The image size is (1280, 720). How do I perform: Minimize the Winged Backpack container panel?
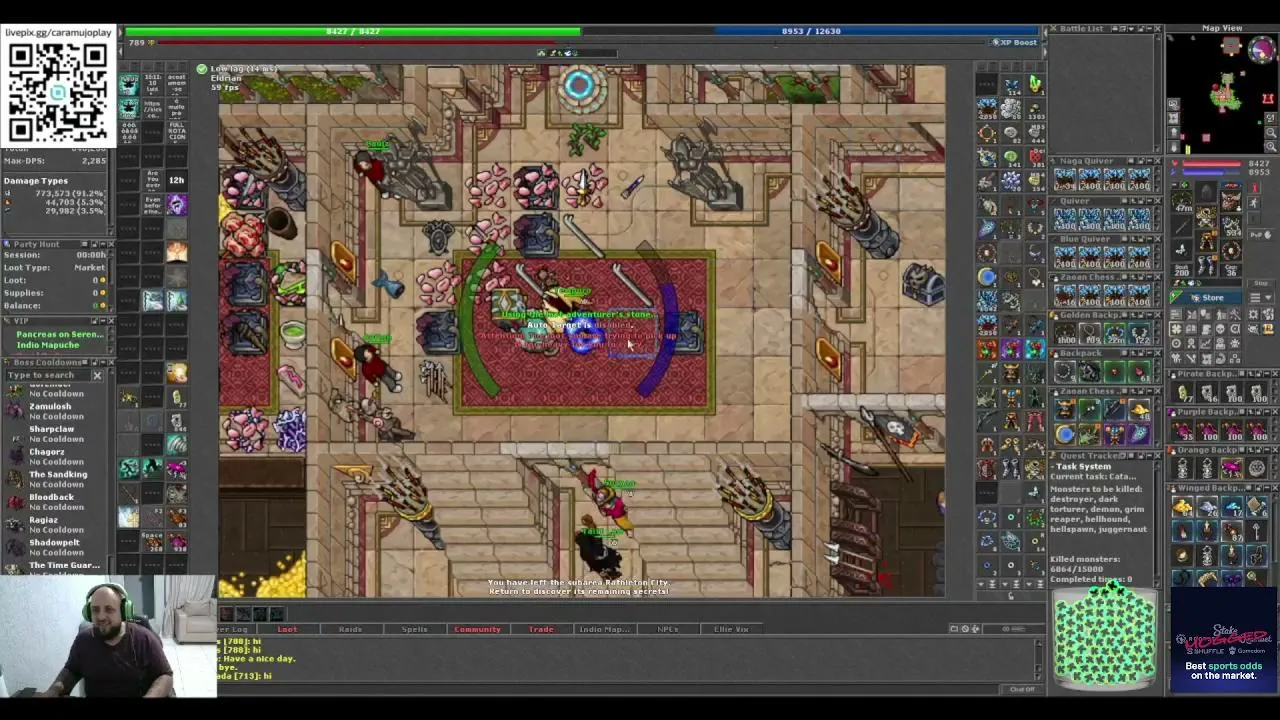click(1267, 488)
